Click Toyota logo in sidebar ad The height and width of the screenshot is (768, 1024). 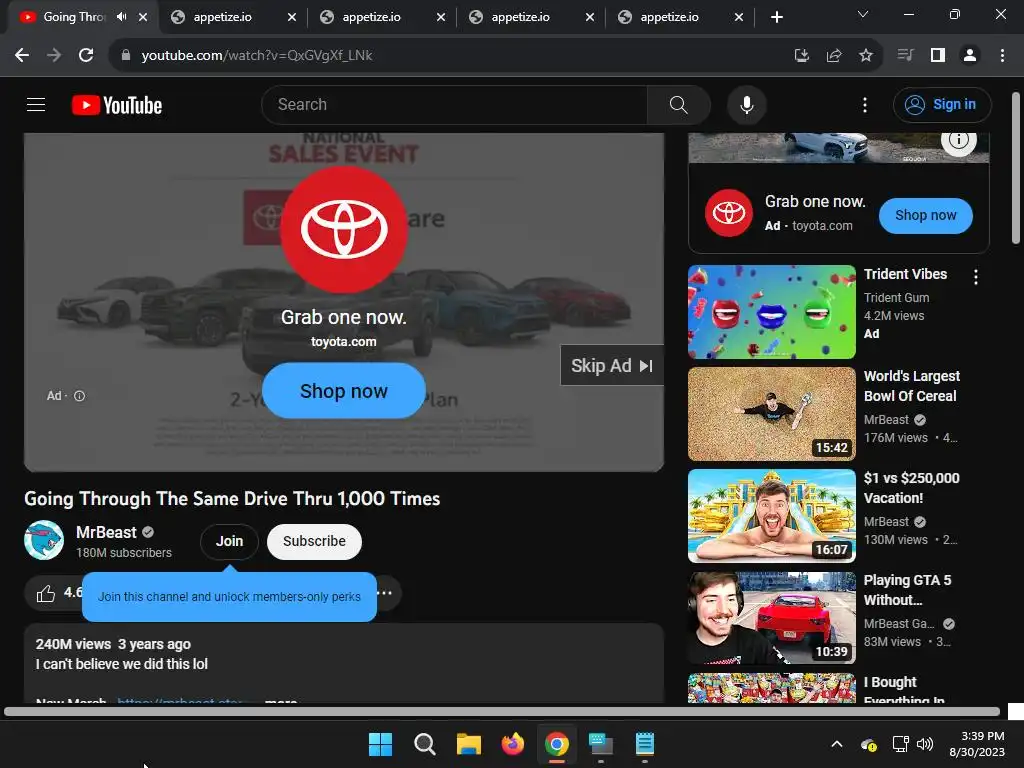coord(729,213)
